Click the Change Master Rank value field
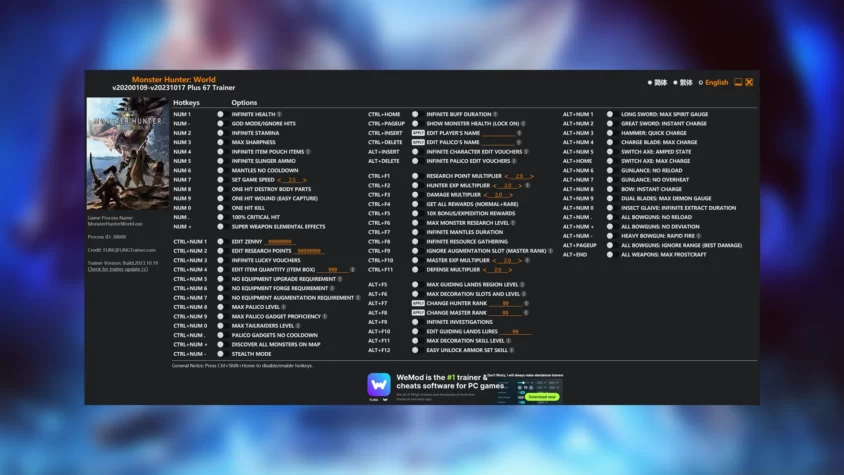This screenshot has height=475, width=844. coord(505,312)
